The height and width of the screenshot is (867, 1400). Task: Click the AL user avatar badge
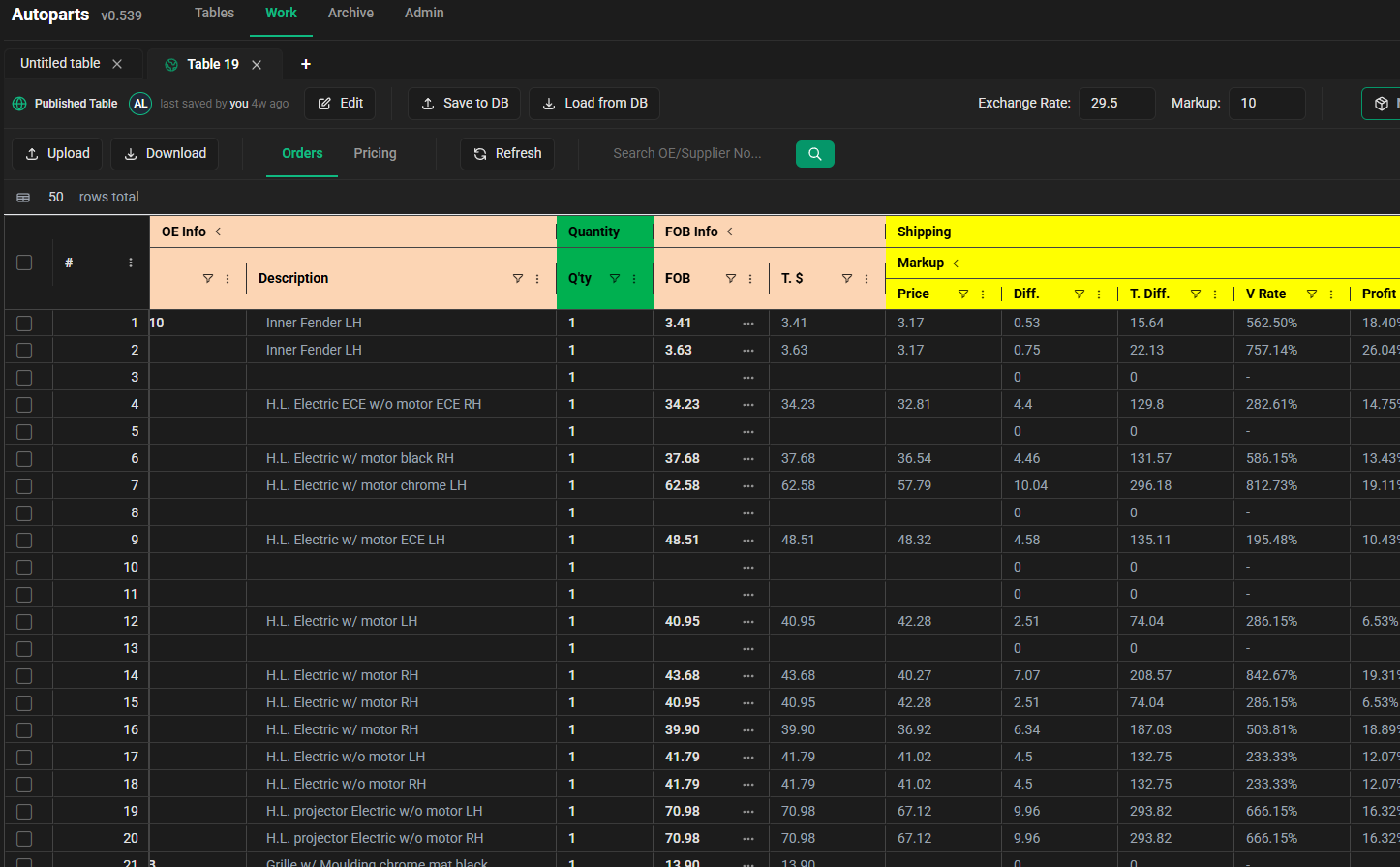[140, 103]
